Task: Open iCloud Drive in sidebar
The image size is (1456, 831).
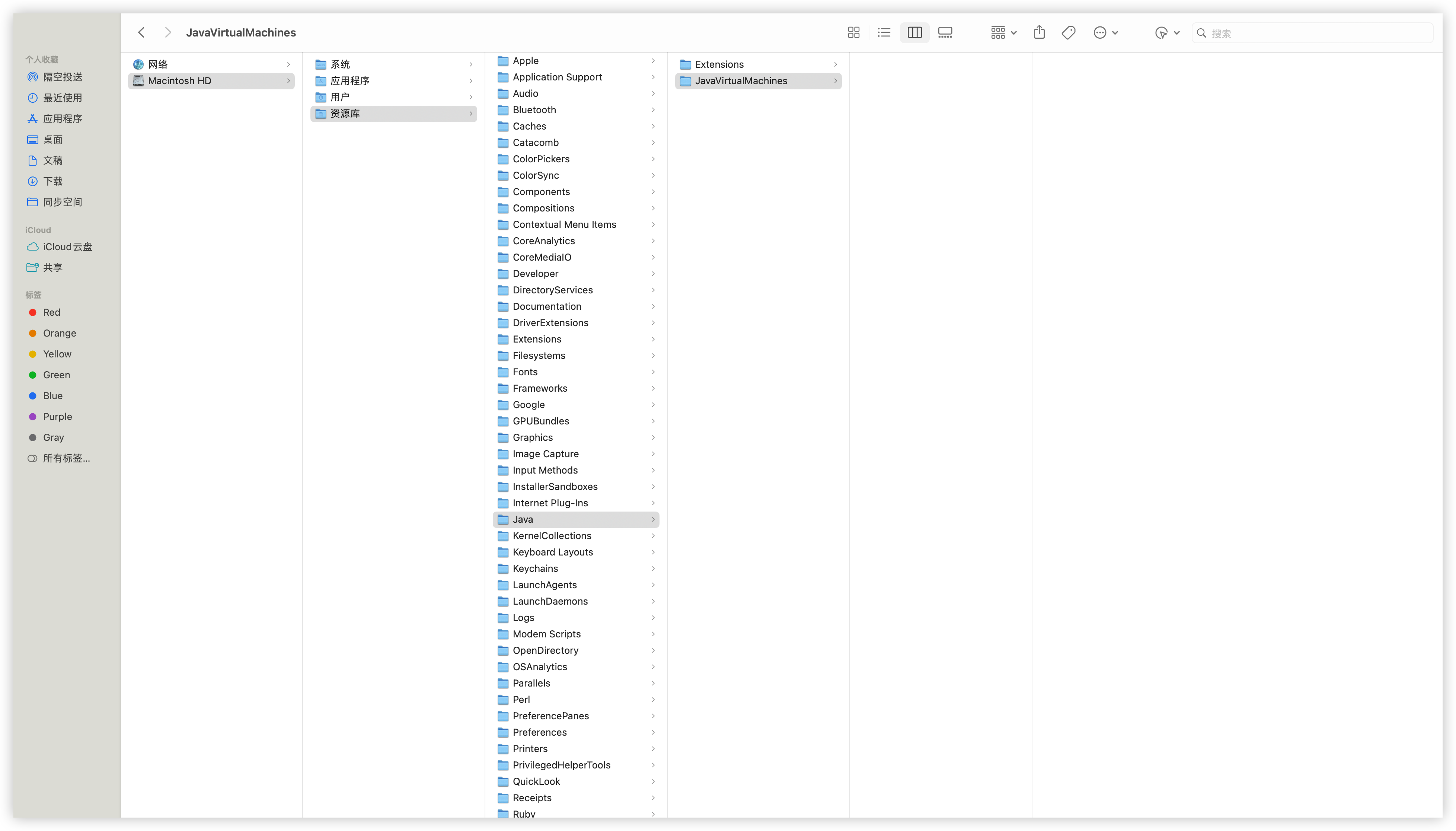Action: click(67, 246)
